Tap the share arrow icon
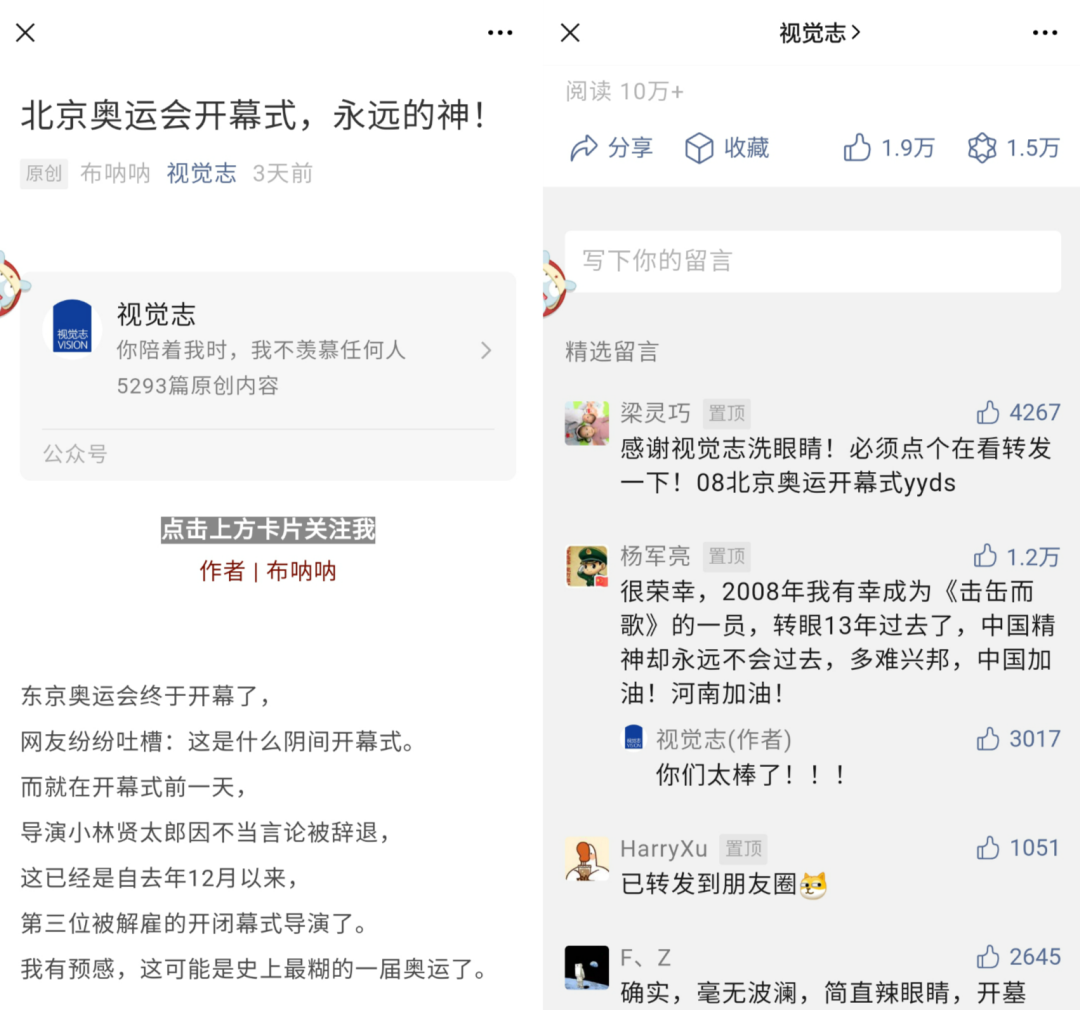 [584, 148]
